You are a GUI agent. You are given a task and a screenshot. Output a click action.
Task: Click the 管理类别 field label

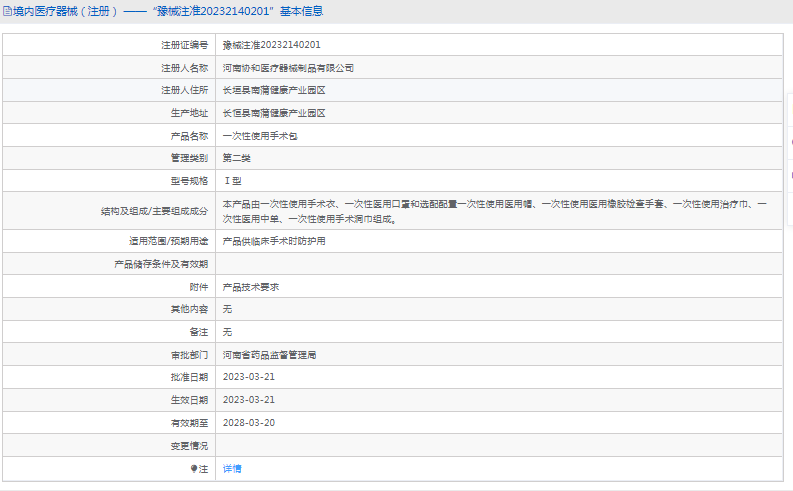(x=189, y=158)
